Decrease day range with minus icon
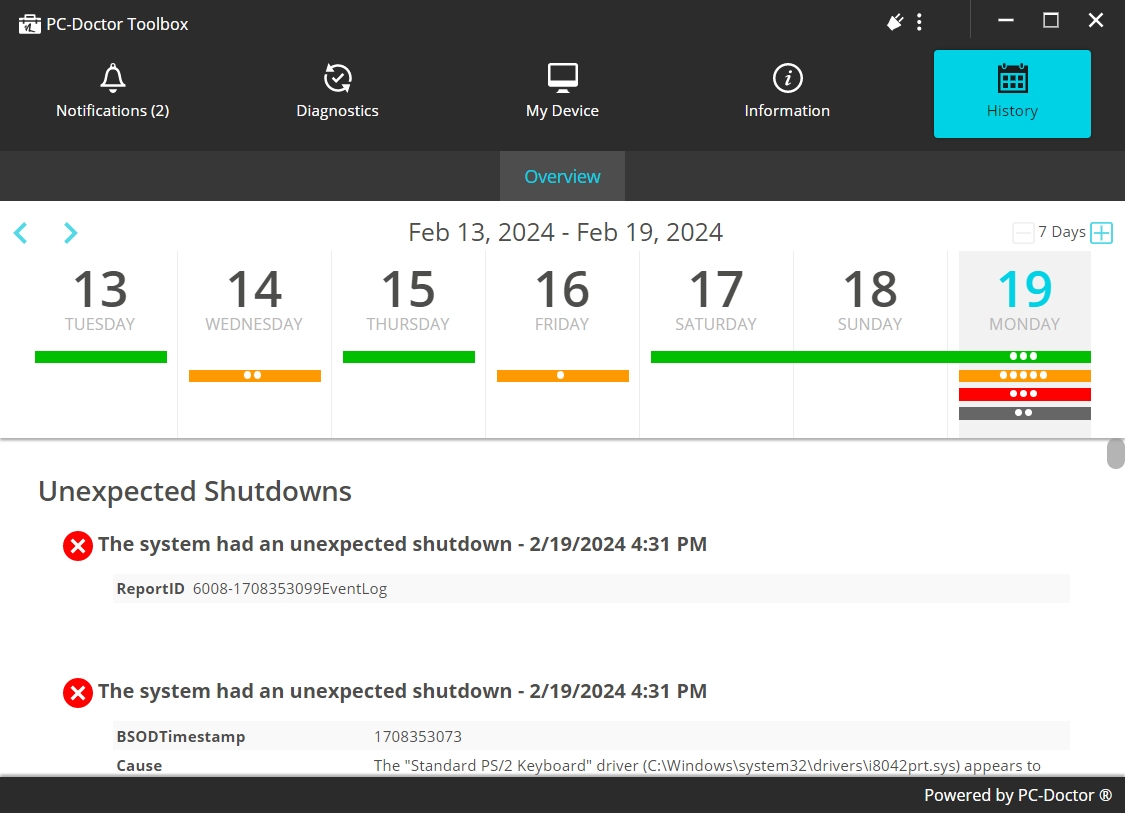This screenshot has width=1125, height=813. coord(1023,232)
